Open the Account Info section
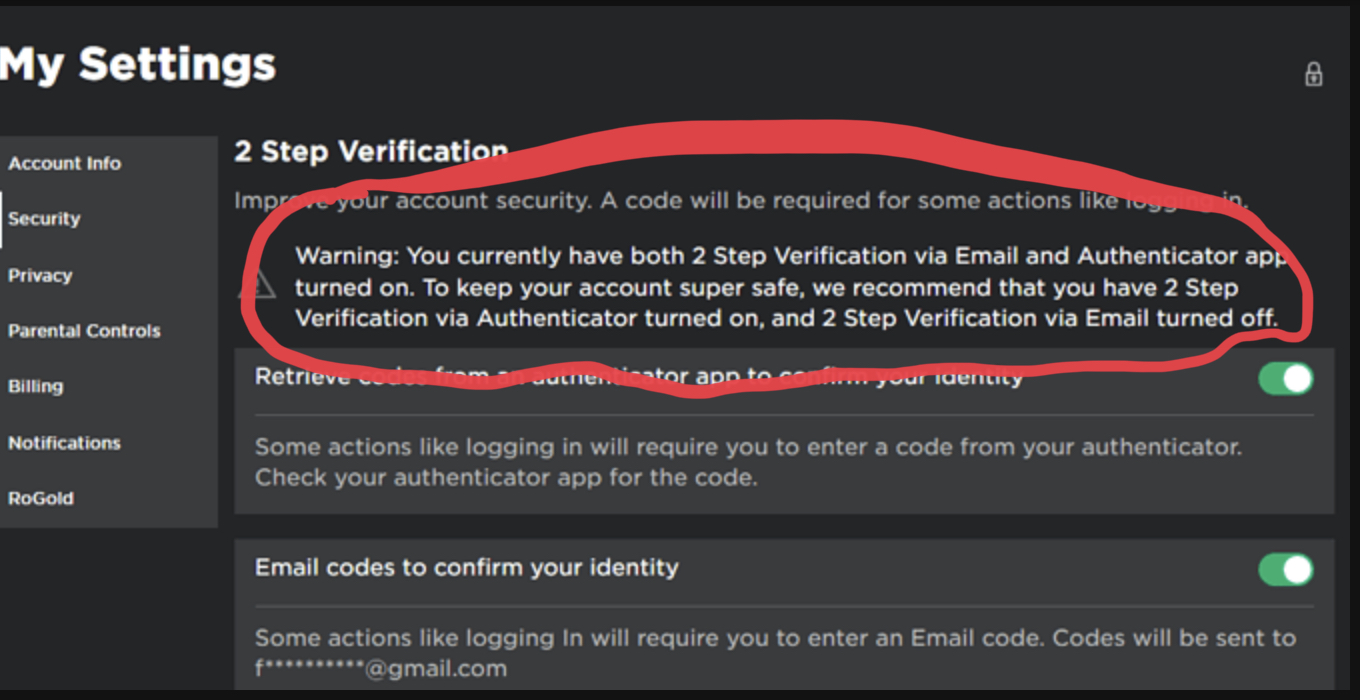Screen dimensions: 1360x700 [65, 163]
